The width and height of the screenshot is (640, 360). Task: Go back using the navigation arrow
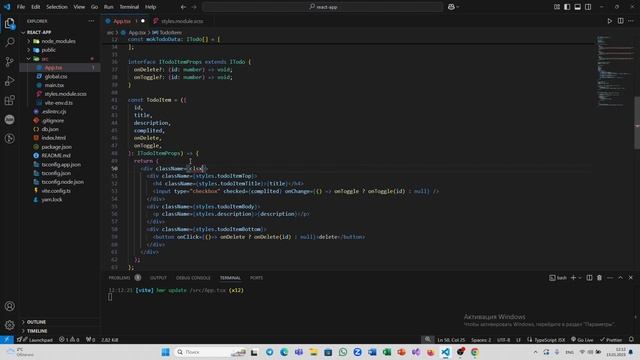pos(183,7)
